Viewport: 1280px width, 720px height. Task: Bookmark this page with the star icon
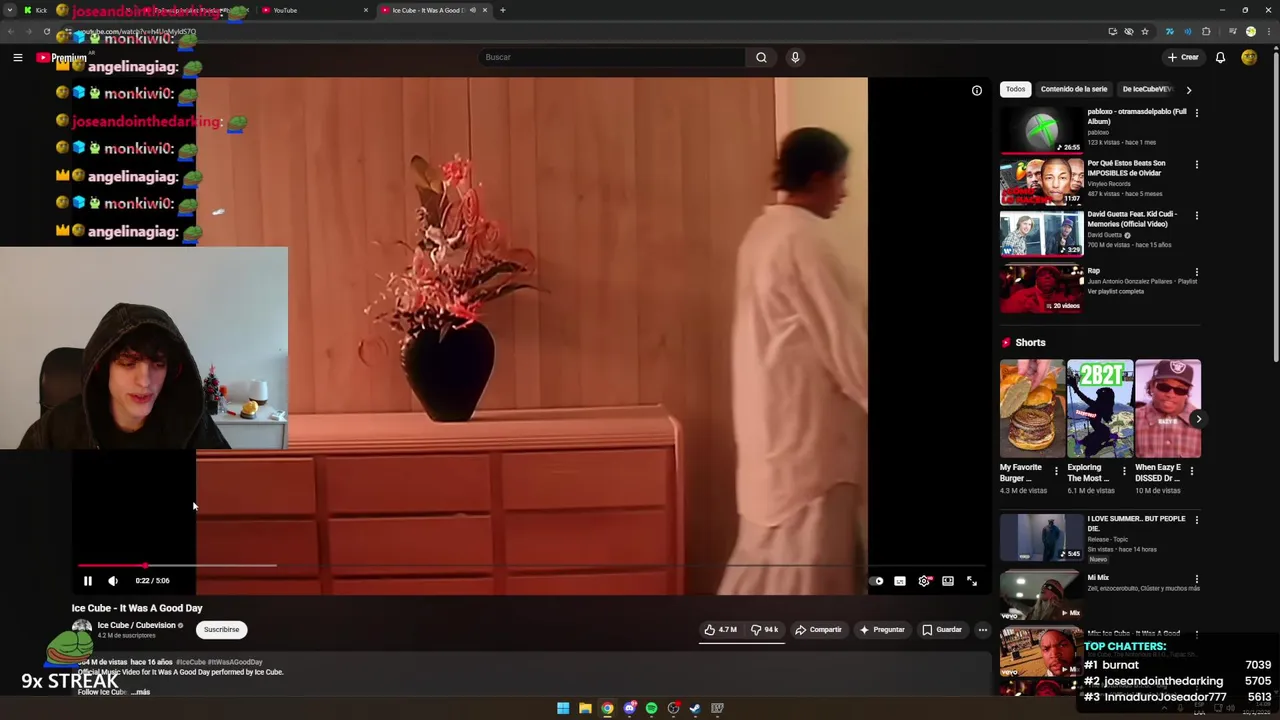(1145, 32)
